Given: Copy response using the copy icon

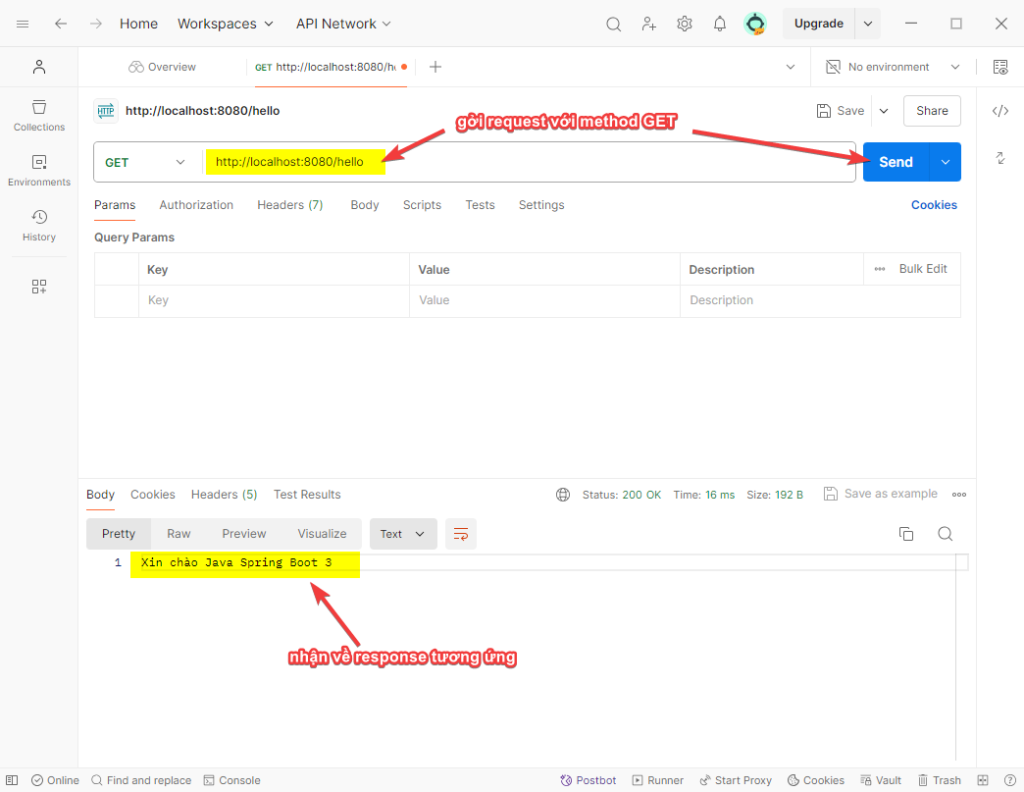Looking at the screenshot, I should click(906, 534).
